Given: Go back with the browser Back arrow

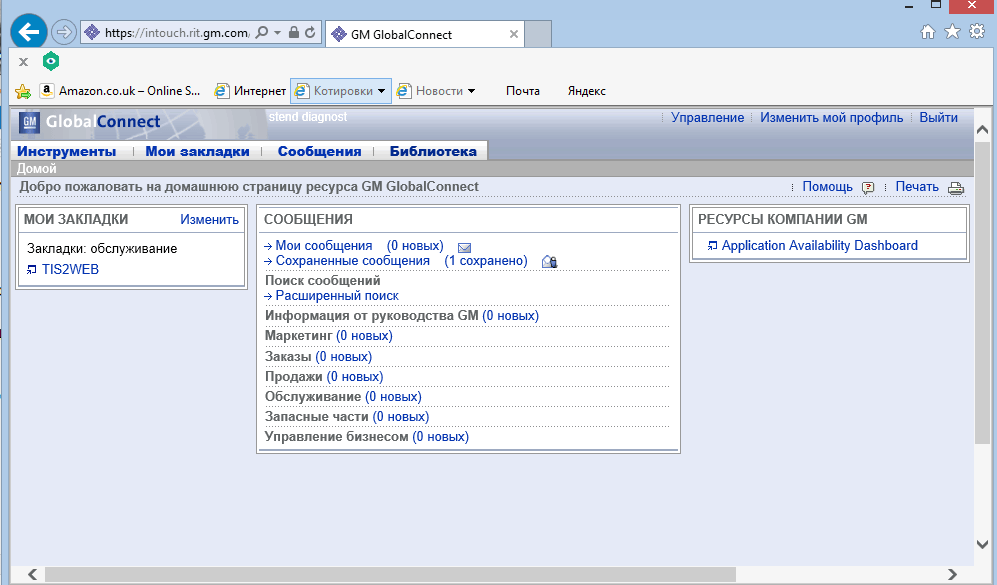Looking at the screenshot, I should coord(29,32).
